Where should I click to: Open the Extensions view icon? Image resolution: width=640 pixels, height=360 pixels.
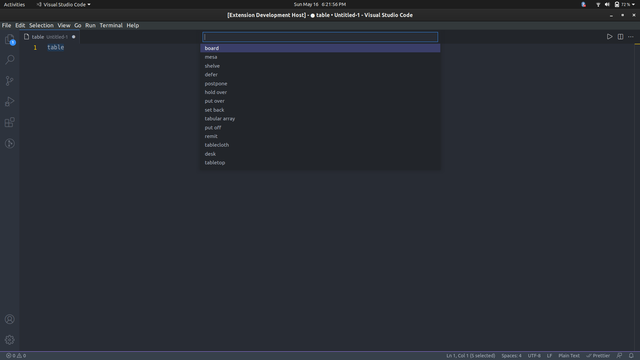tap(10, 122)
